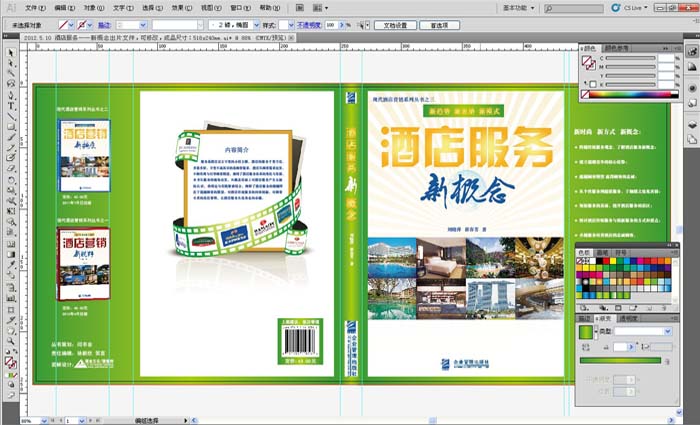Open the stroke color dropdown in control bar

(90, 25)
